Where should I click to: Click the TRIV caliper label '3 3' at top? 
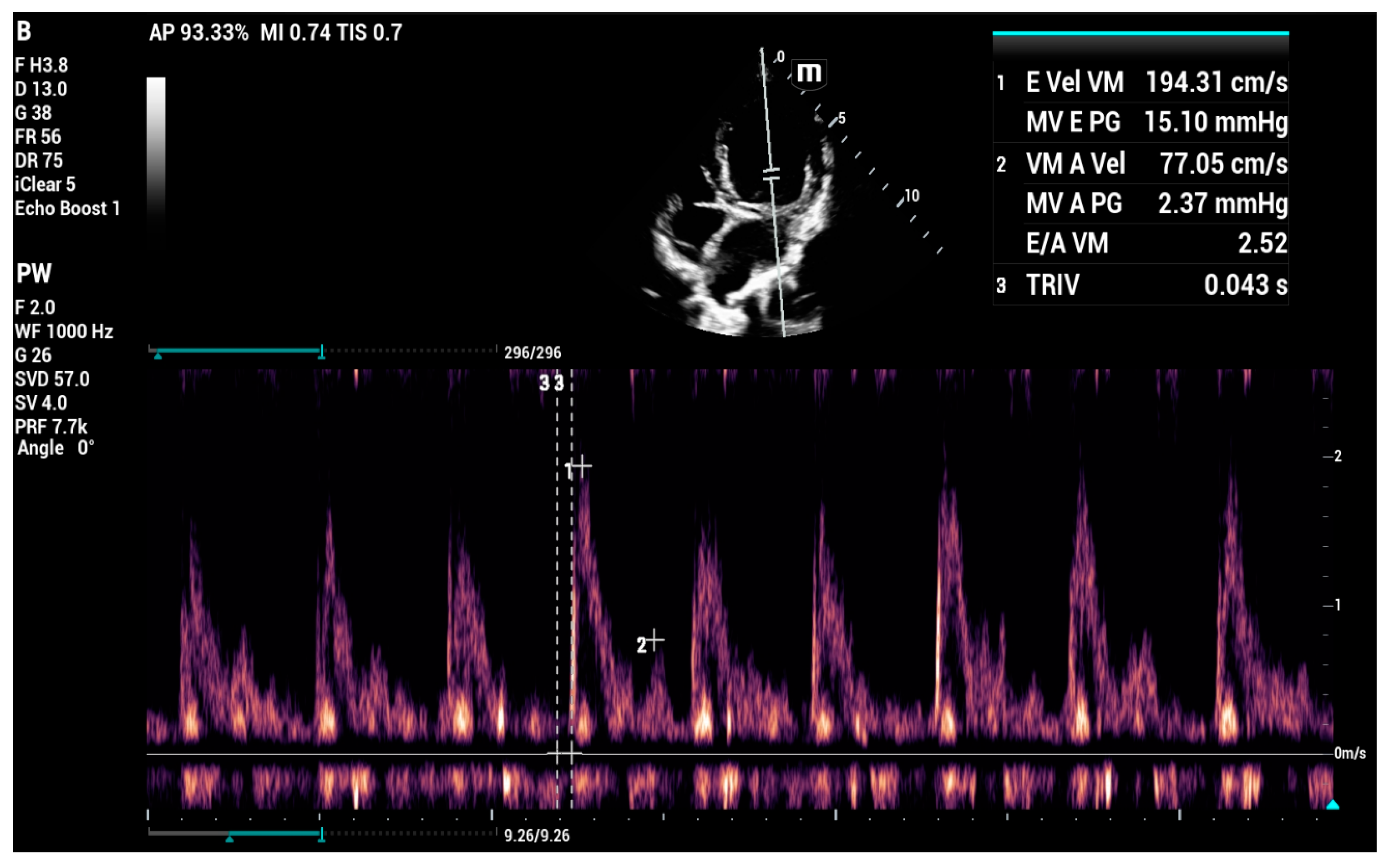551,383
